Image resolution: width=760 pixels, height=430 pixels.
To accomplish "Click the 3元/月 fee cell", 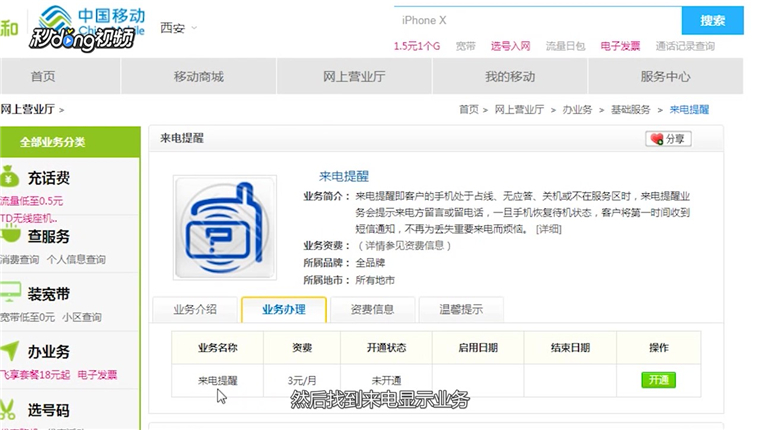I will pyautogui.click(x=302, y=381).
